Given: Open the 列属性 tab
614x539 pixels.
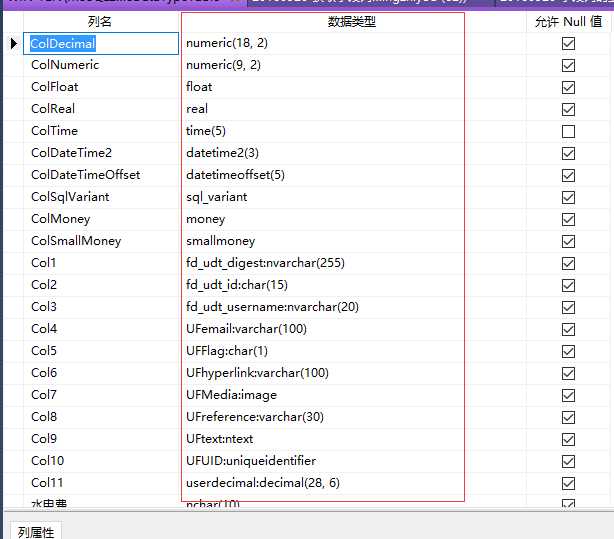Looking at the screenshot, I should (36, 532).
